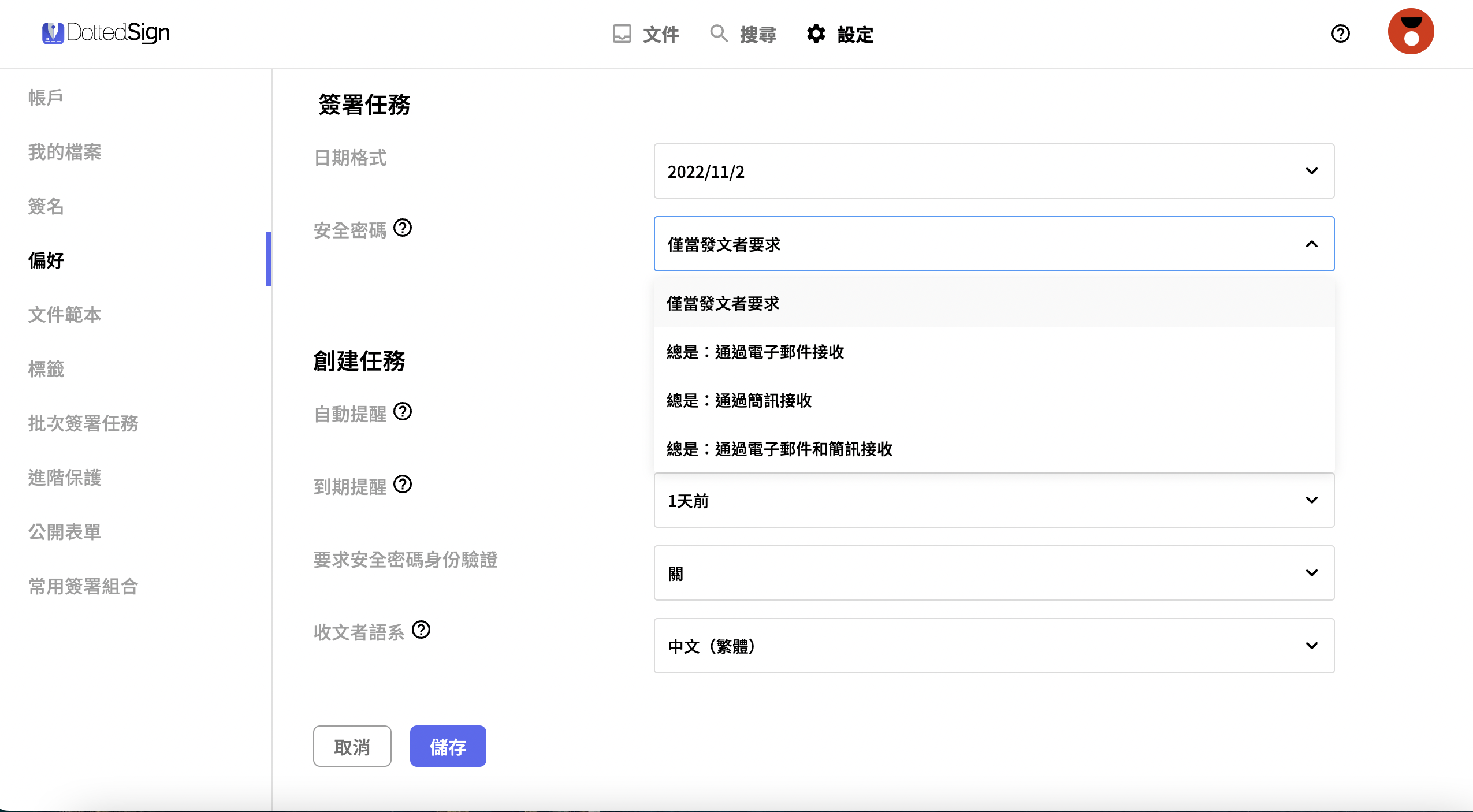Show help tooltip for 安全密碼
The image size is (1473, 812).
[403, 228]
